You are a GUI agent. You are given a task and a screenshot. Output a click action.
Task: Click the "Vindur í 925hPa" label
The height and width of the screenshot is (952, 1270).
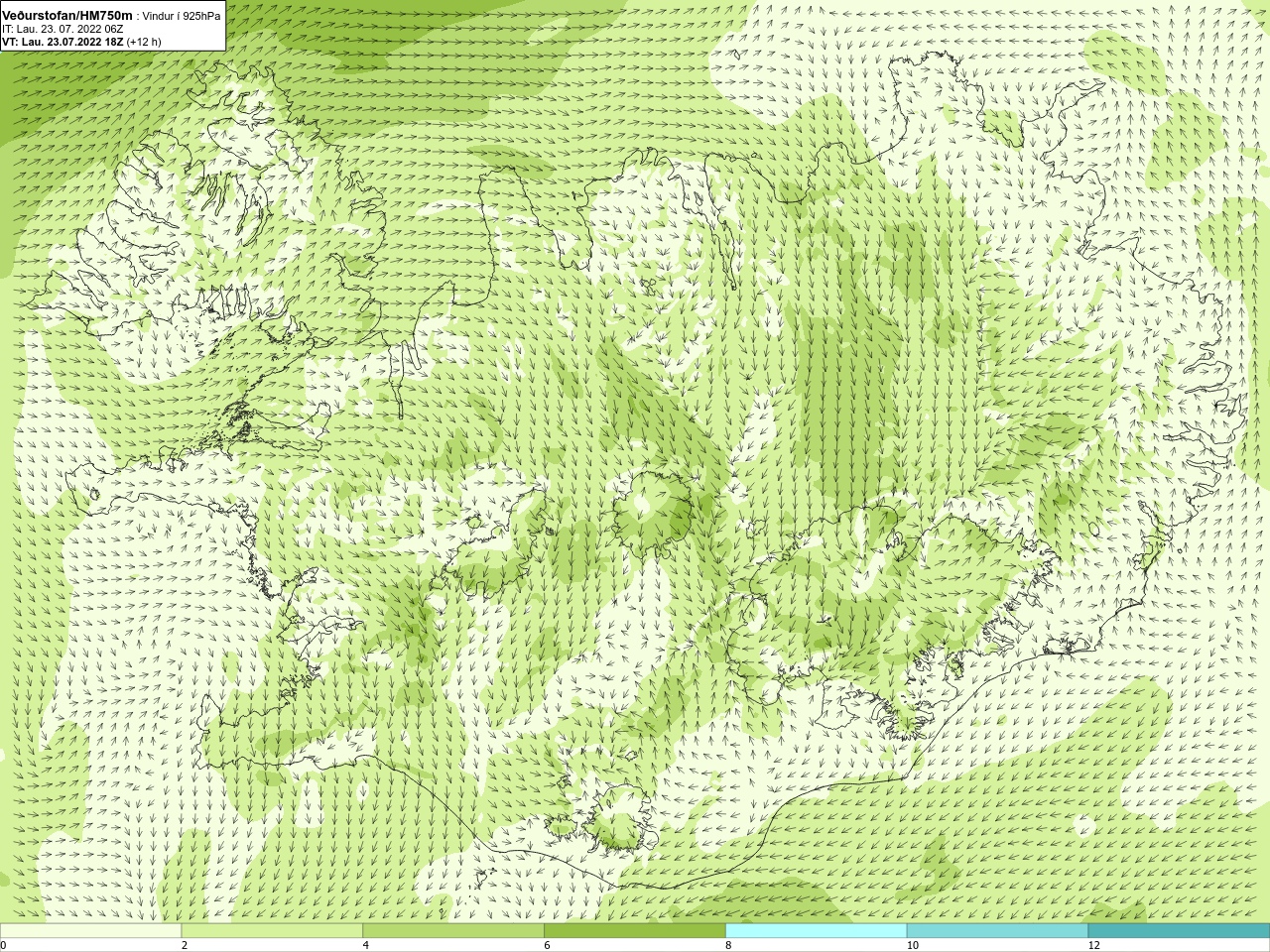pyautogui.click(x=183, y=16)
